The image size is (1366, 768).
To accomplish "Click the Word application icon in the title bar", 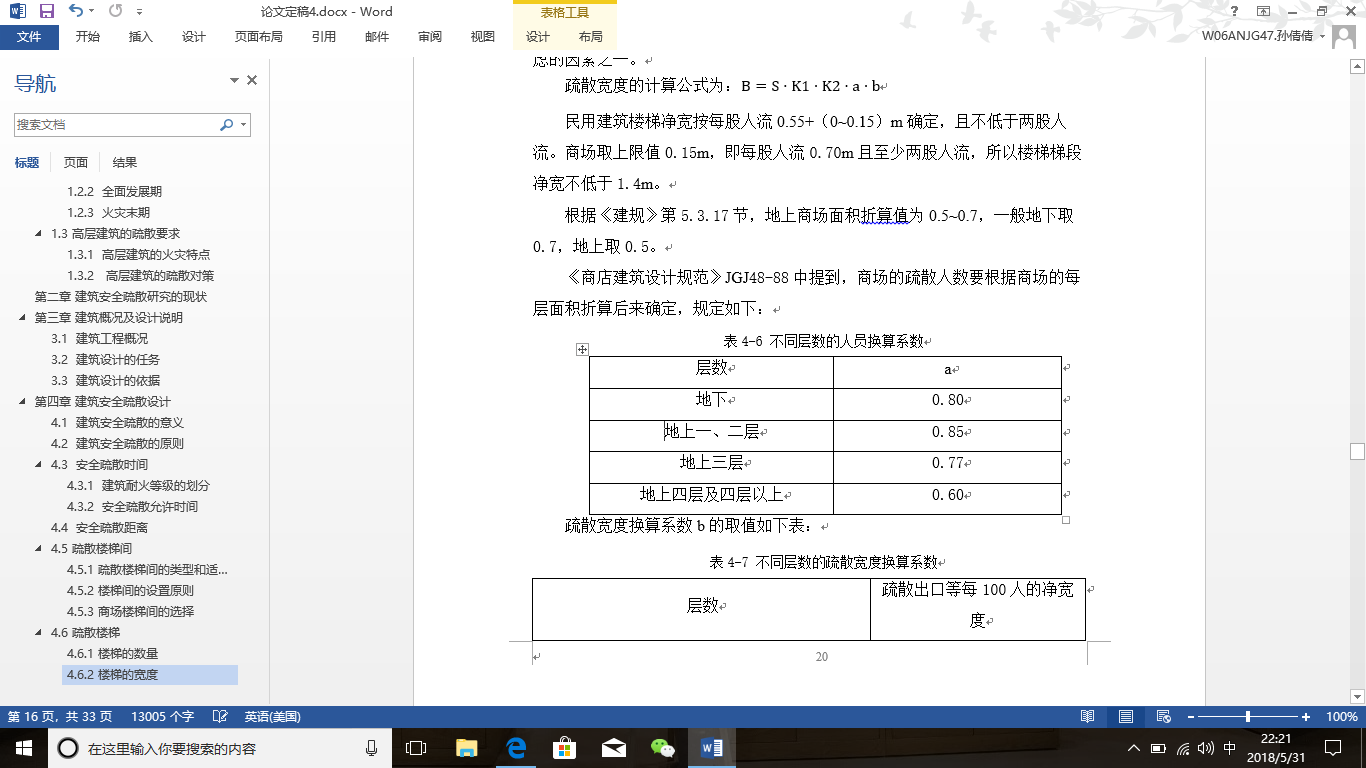I will (x=16, y=12).
